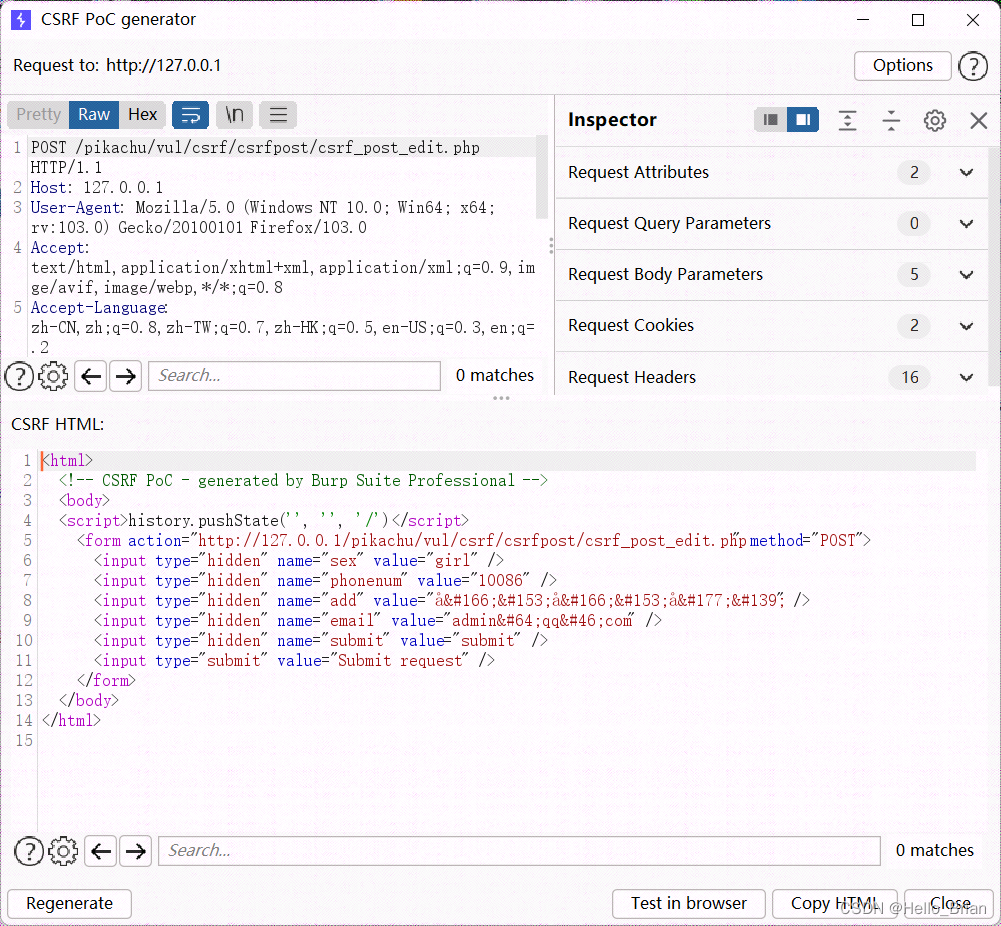Click the request editor vertical scrollbar
The image size is (1001, 926).
pos(542,177)
